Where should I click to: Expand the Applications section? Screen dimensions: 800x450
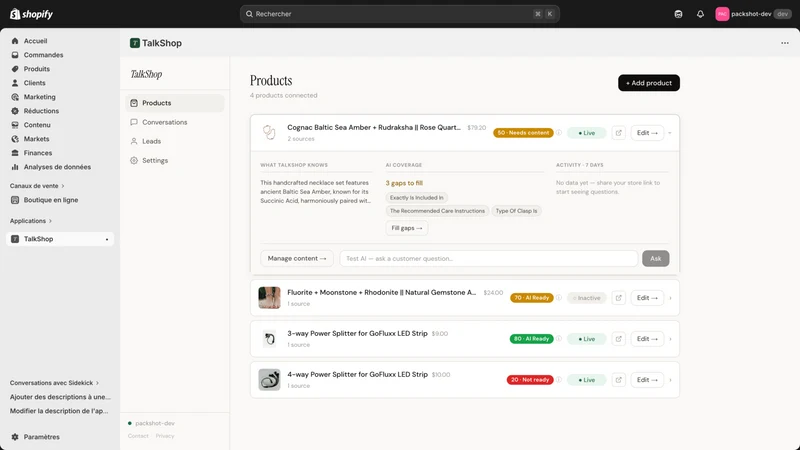(31, 221)
